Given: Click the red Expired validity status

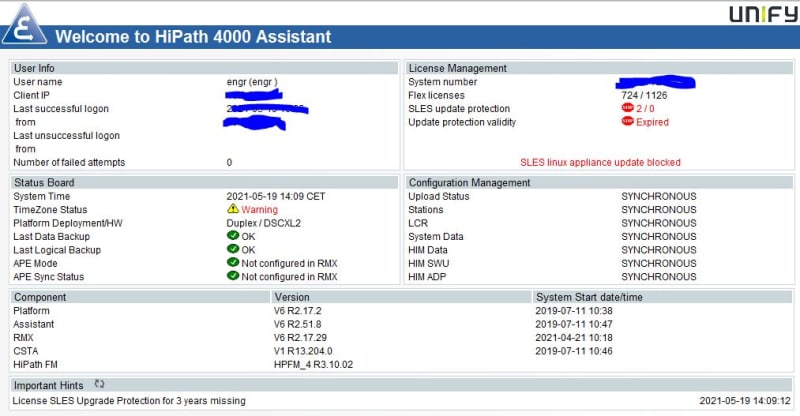Looking at the screenshot, I should tap(652, 122).
